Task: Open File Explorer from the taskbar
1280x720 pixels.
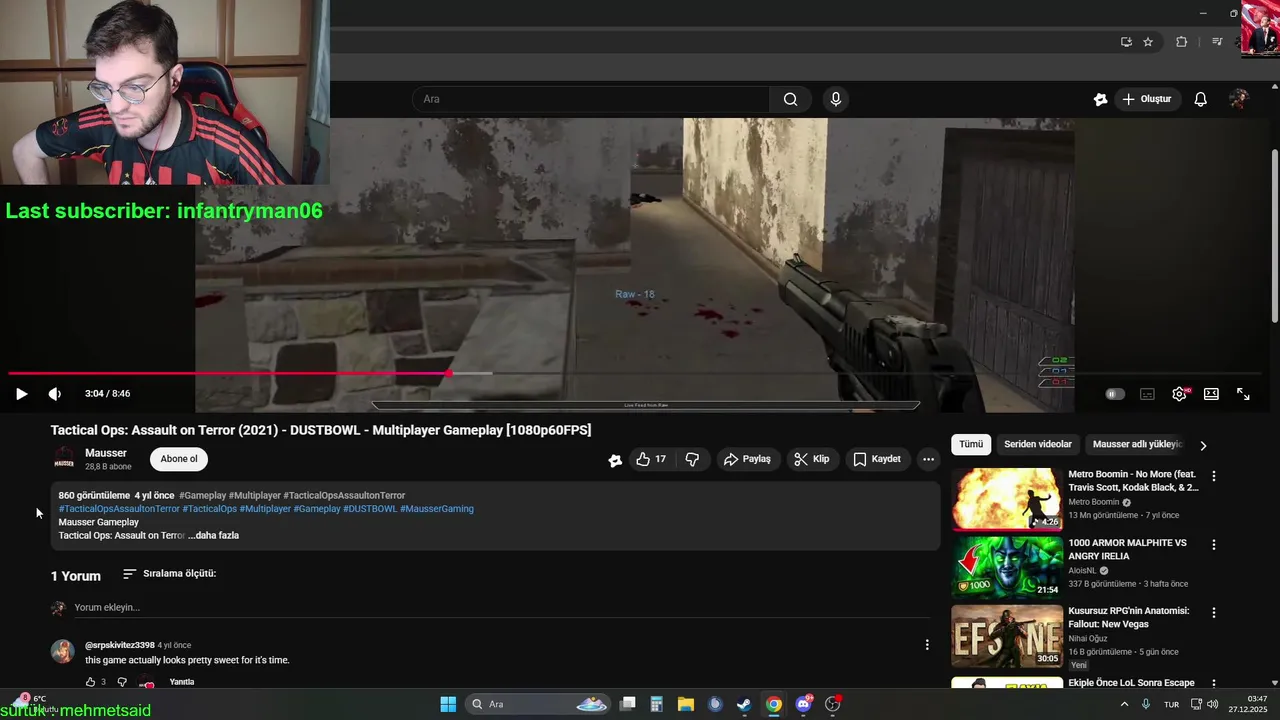Action: [x=686, y=704]
